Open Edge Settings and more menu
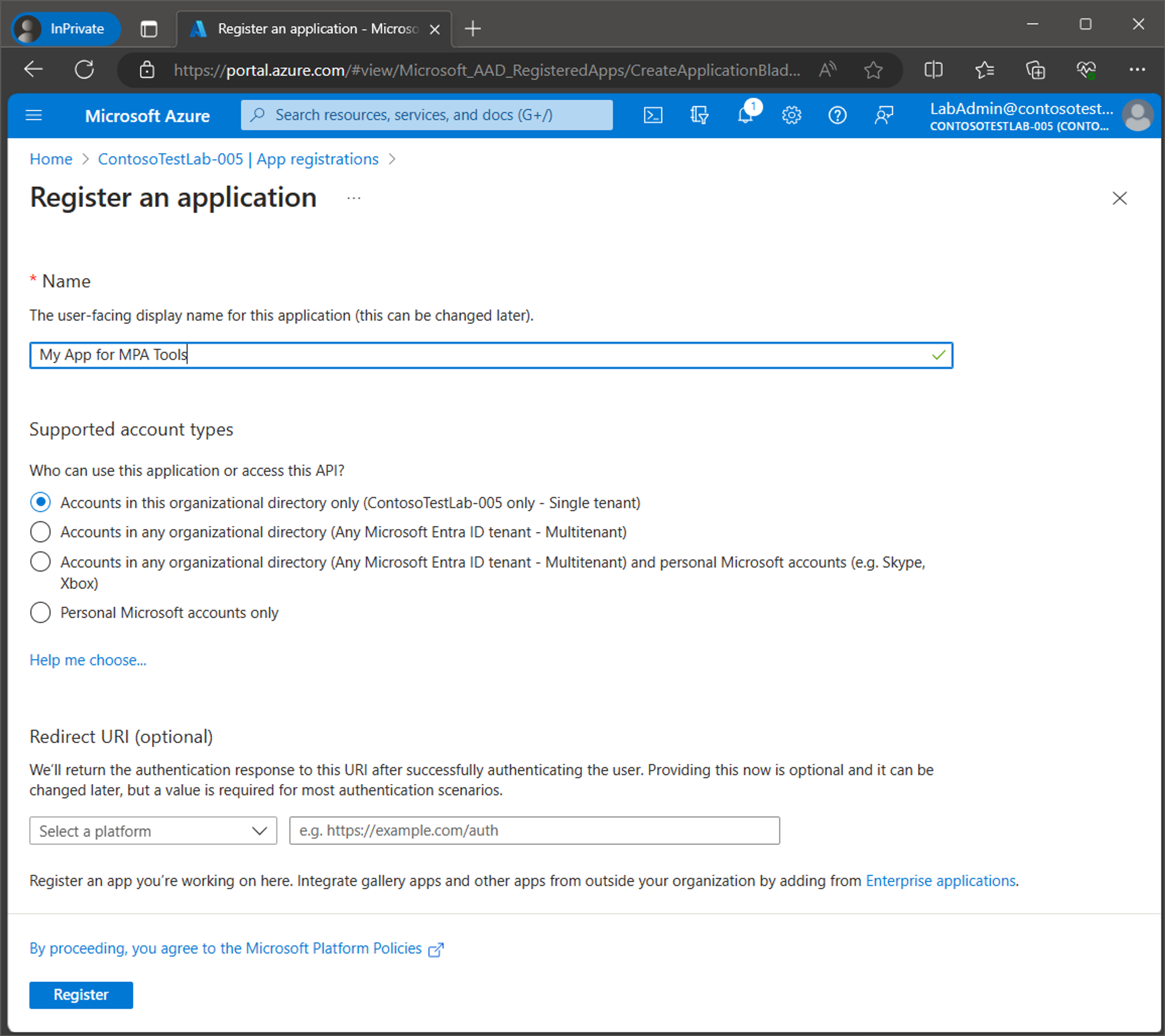 (x=1137, y=69)
